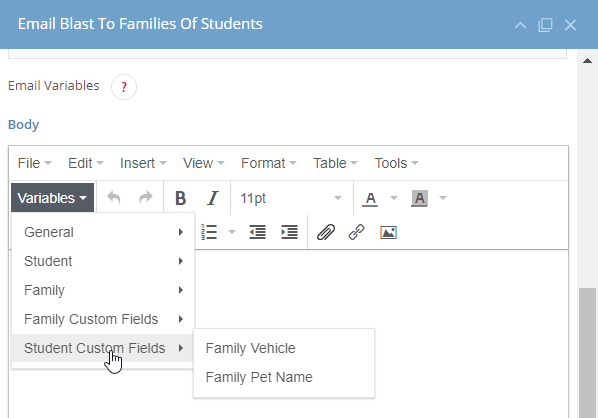Increase indent of the paragraph

[289, 232]
